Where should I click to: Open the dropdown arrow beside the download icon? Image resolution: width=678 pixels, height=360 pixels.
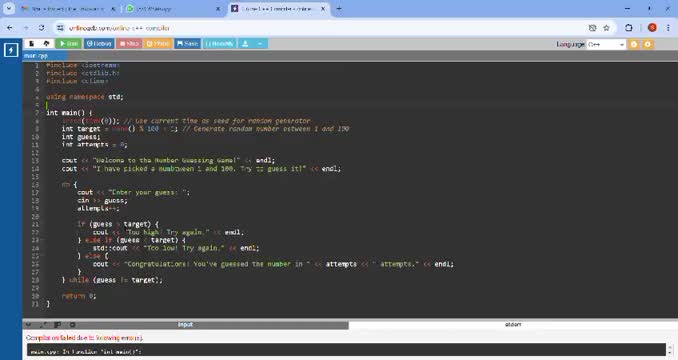pyautogui.click(x=260, y=44)
